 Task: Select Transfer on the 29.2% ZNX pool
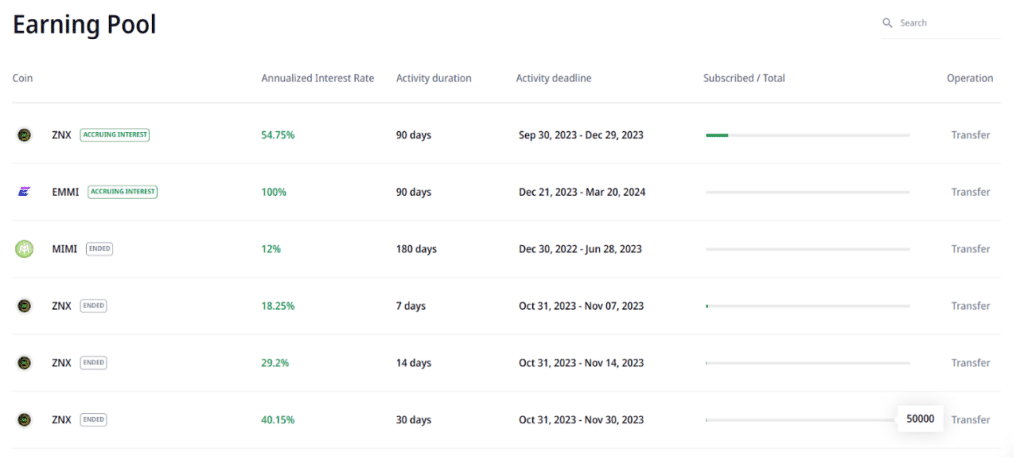point(970,363)
